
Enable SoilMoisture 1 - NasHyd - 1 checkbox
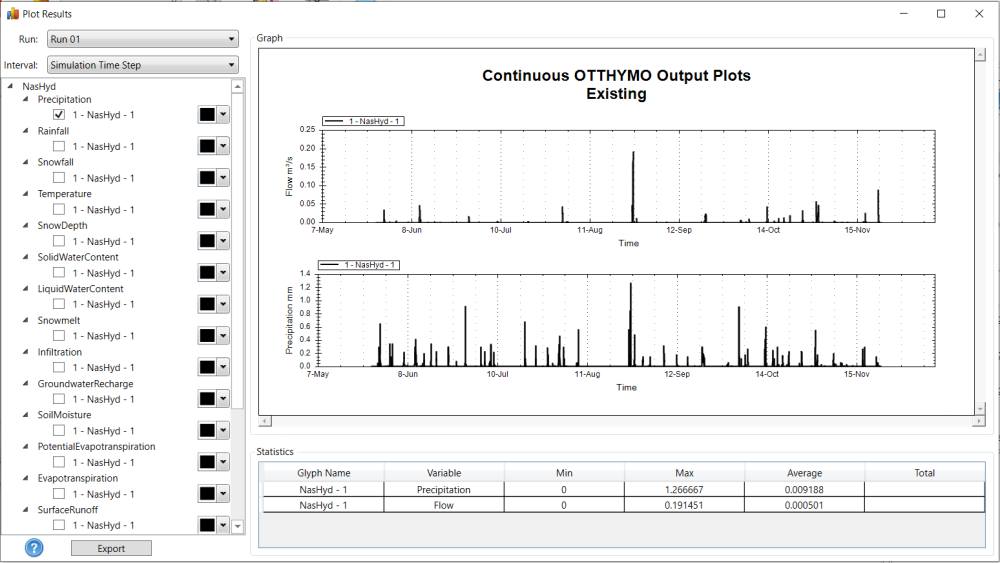click(59, 430)
